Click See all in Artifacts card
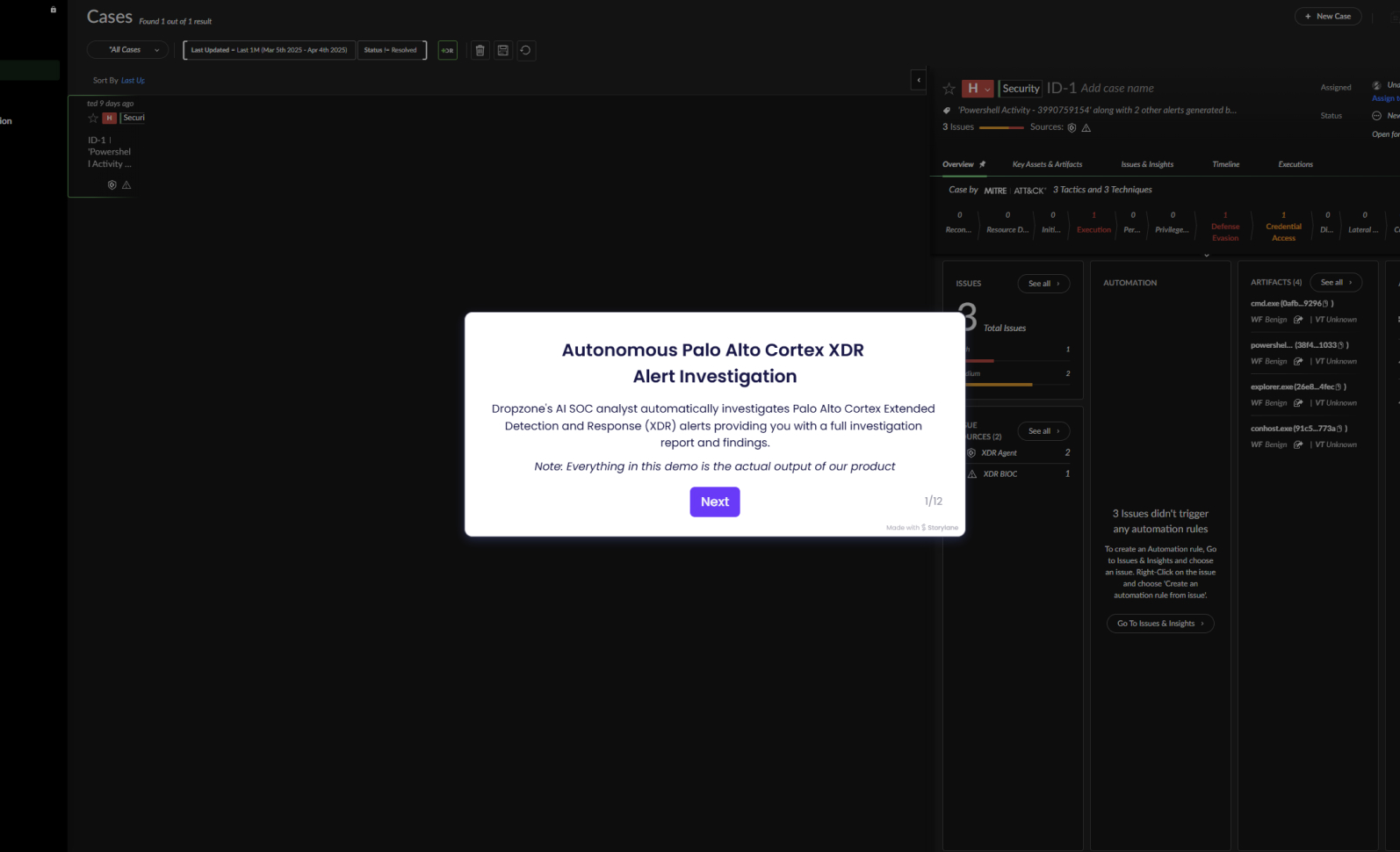1400x852 pixels. tap(1336, 282)
